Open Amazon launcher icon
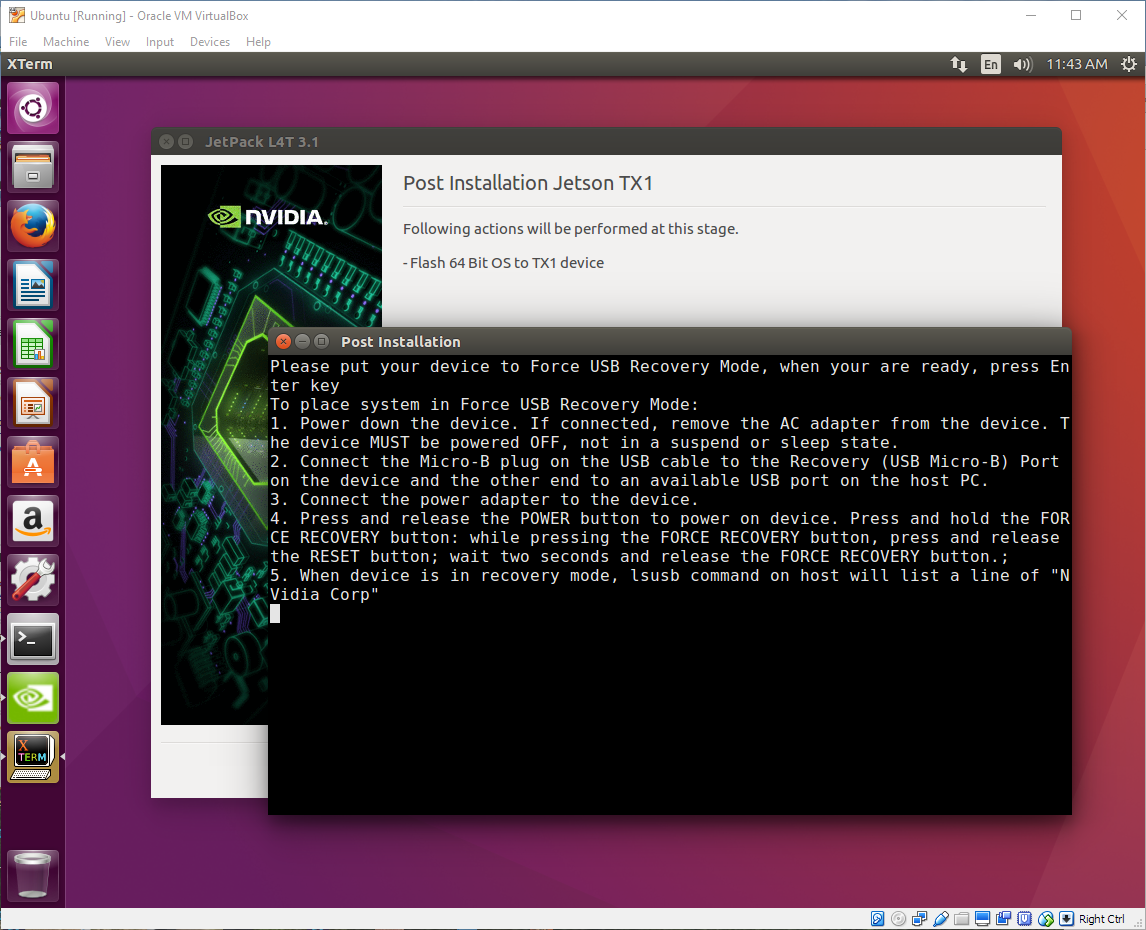Image resolution: width=1146 pixels, height=930 pixels. [x=33, y=521]
